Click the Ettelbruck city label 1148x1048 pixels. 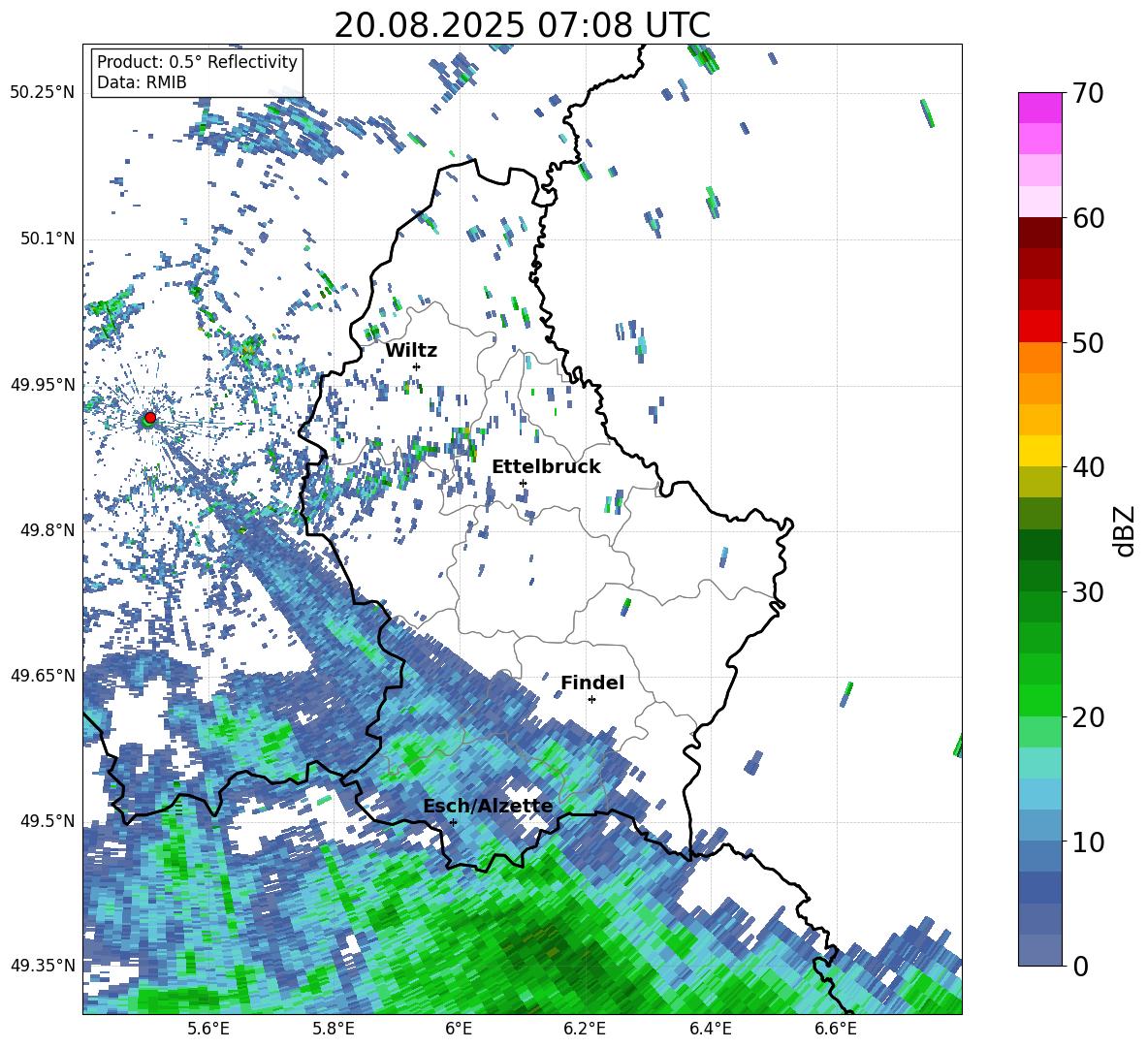[546, 467]
